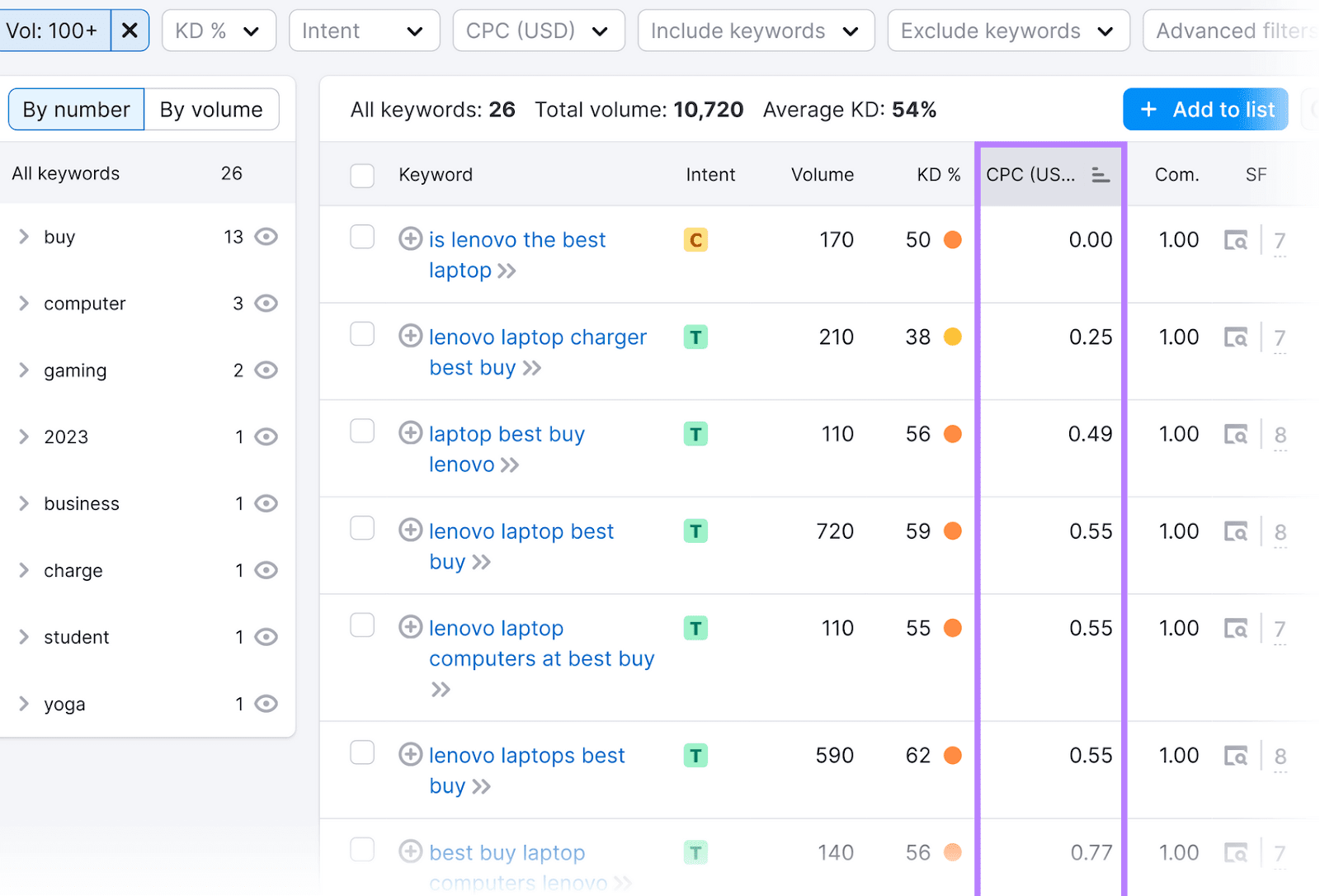Open keyword 'lenovo laptop charger best buy'
This screenshot has height=896, width=1320.
click(x=538, y=352)
